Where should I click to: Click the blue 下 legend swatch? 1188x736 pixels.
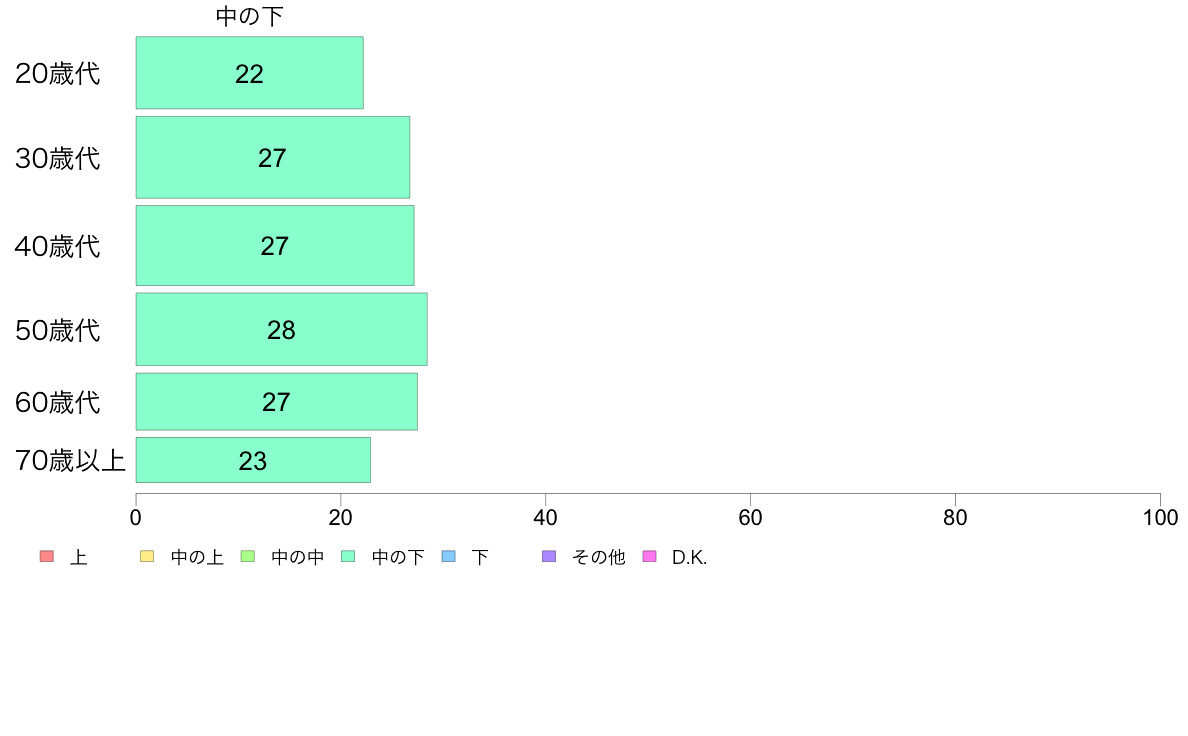[x=448, y=557]
